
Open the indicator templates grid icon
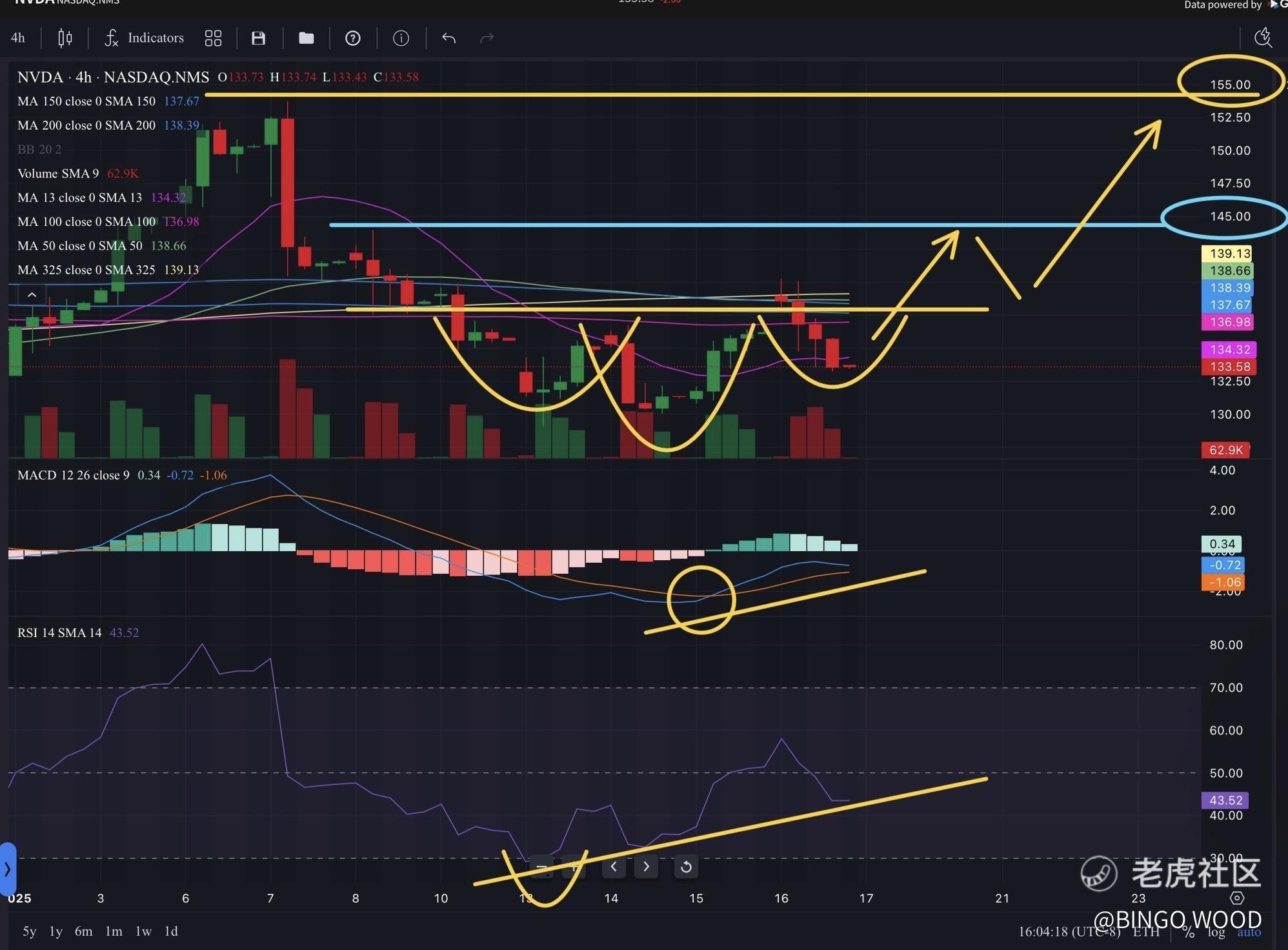[x=213, y=38]
